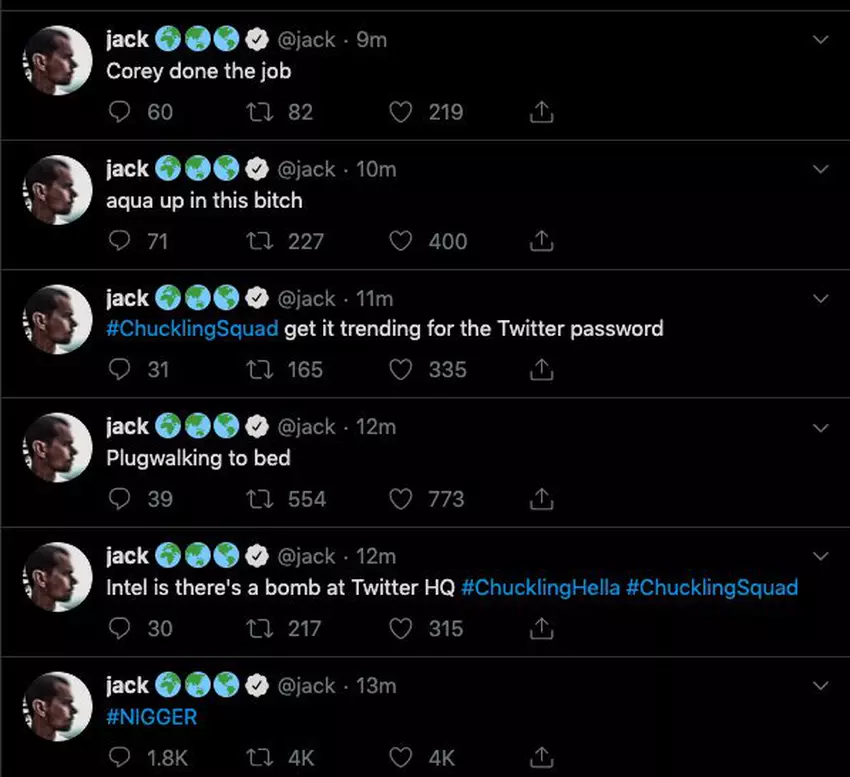This screenshot has width=850, height=777.
Task: Open the @jack handle on the 9m tweet
Action: (306, 40)
